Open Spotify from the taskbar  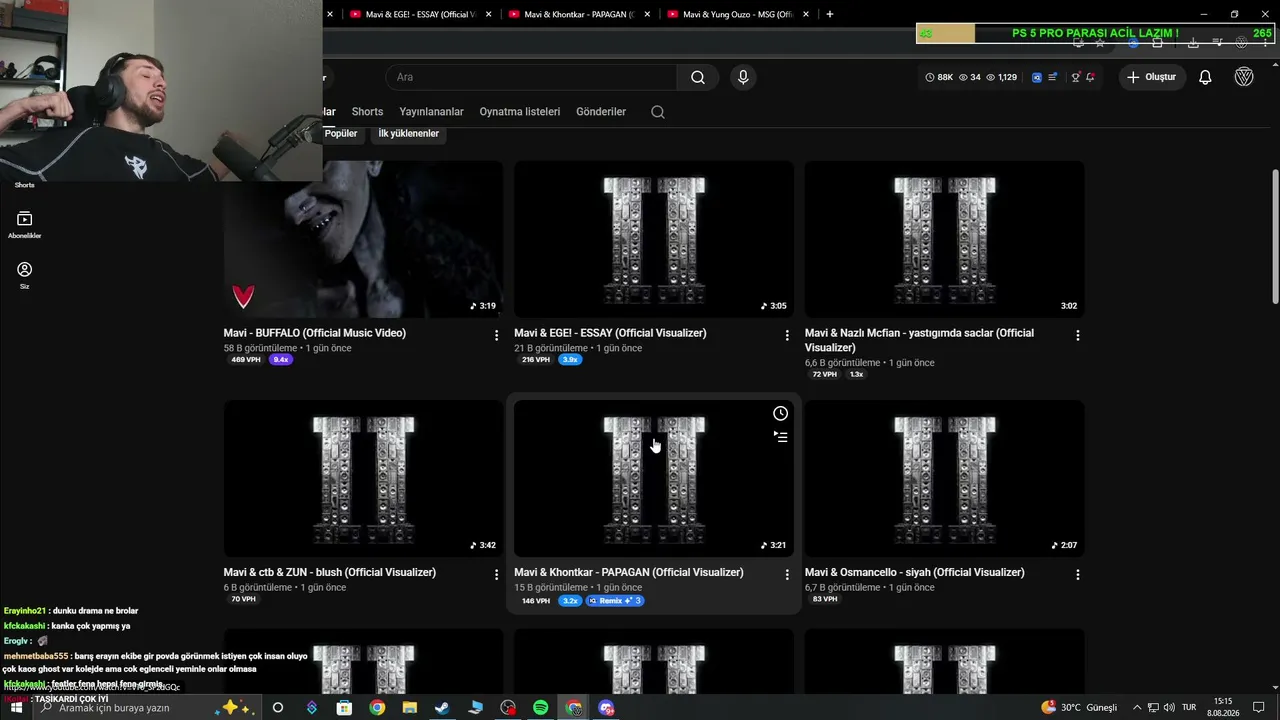540,708
